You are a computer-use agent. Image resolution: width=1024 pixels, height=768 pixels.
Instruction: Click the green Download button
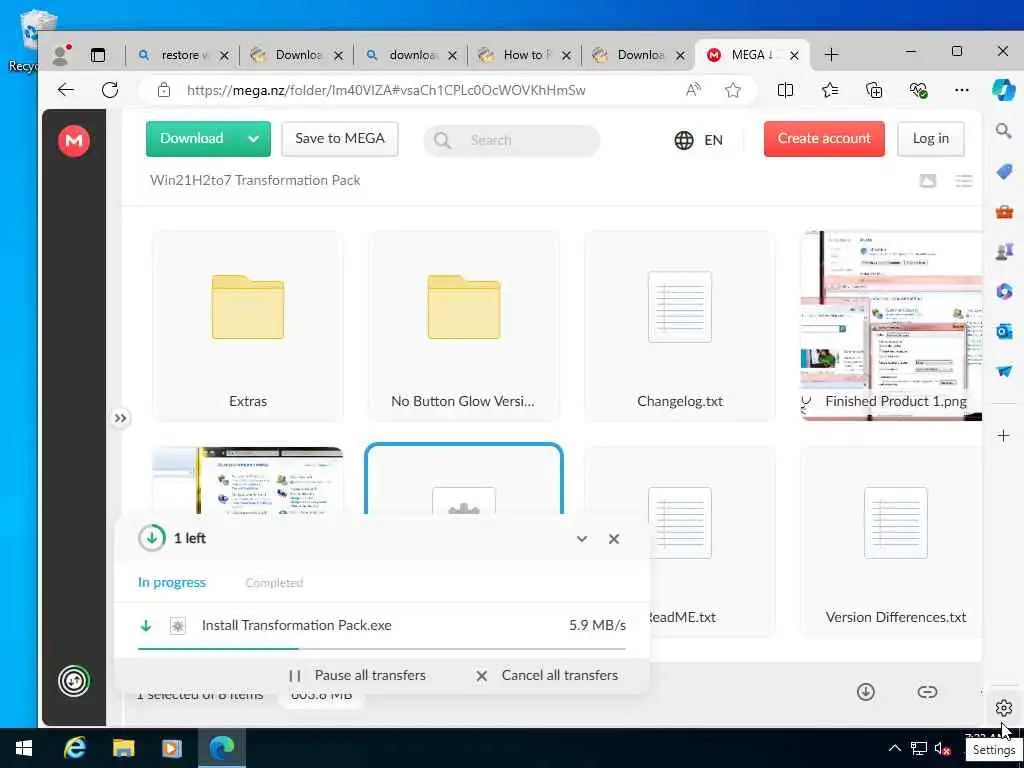pyautogui.click(x=192, y=138)
